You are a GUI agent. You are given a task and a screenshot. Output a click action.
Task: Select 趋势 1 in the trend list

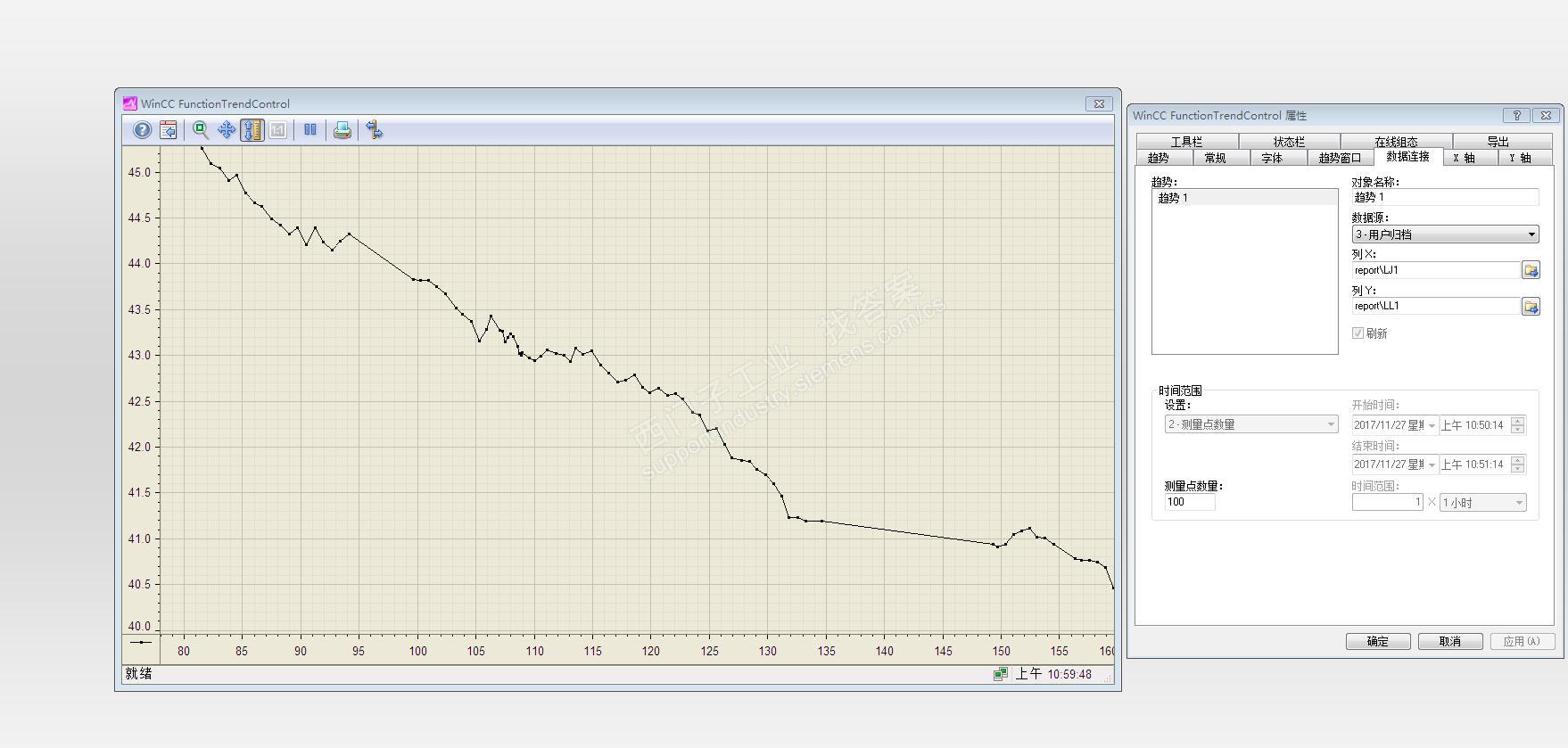[1244, 198]
